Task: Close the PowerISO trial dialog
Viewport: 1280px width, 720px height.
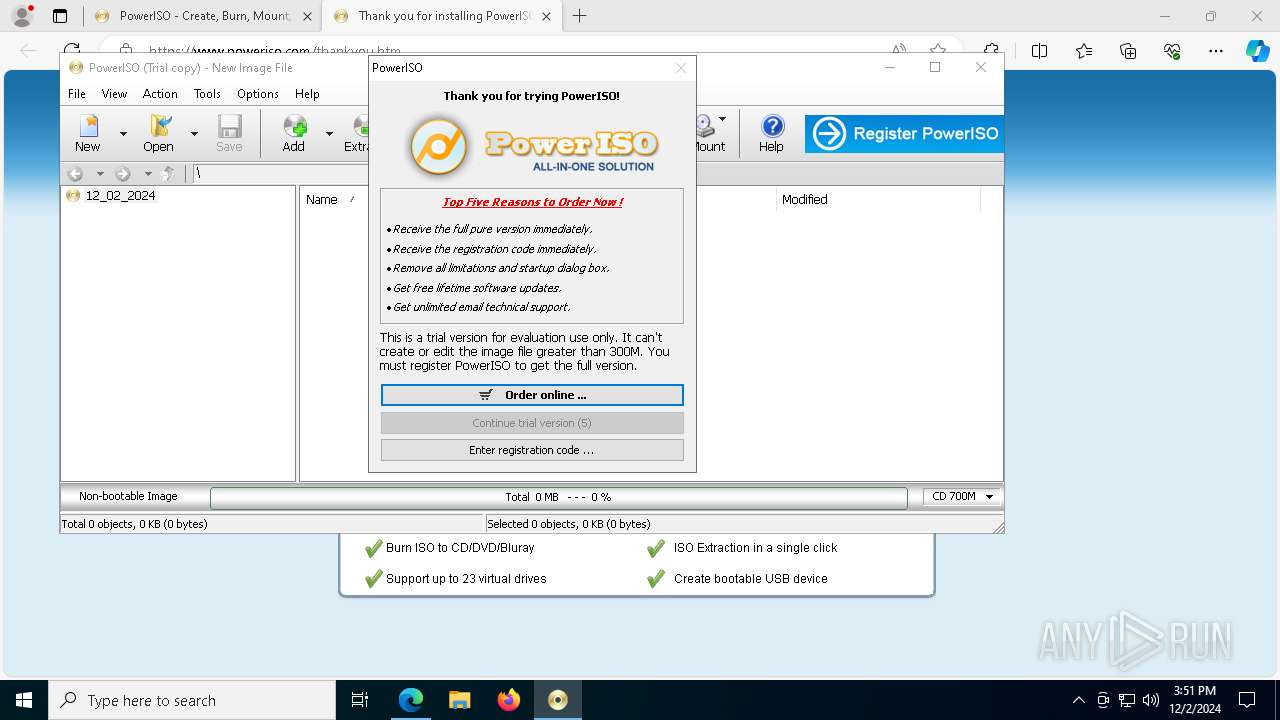Action: (x=681, y=68)
